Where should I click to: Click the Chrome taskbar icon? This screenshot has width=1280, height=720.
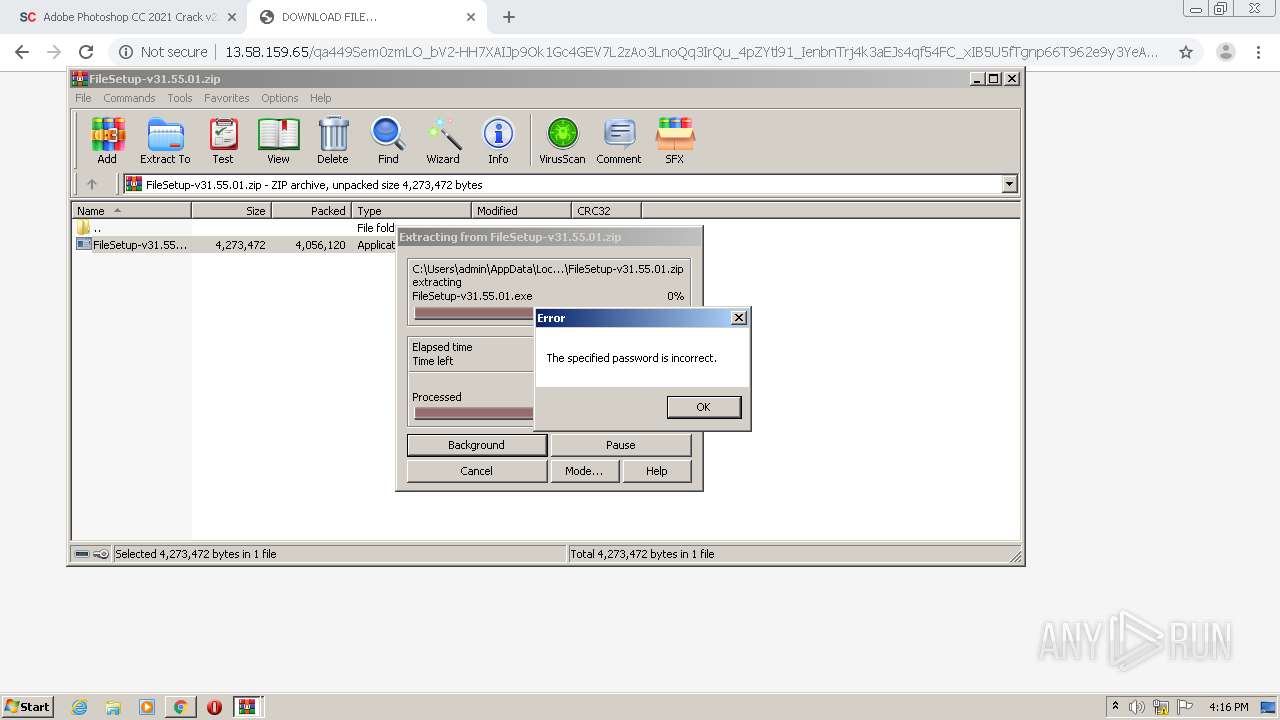[x=180, y=707]
